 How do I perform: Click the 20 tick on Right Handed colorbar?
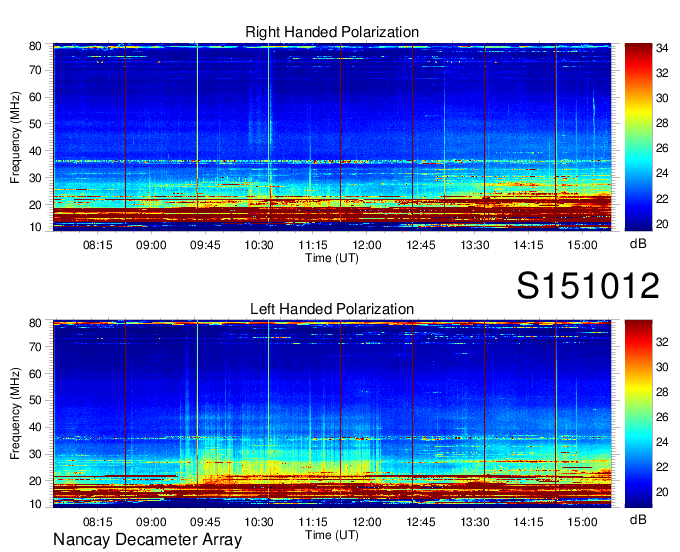point(662,224)
